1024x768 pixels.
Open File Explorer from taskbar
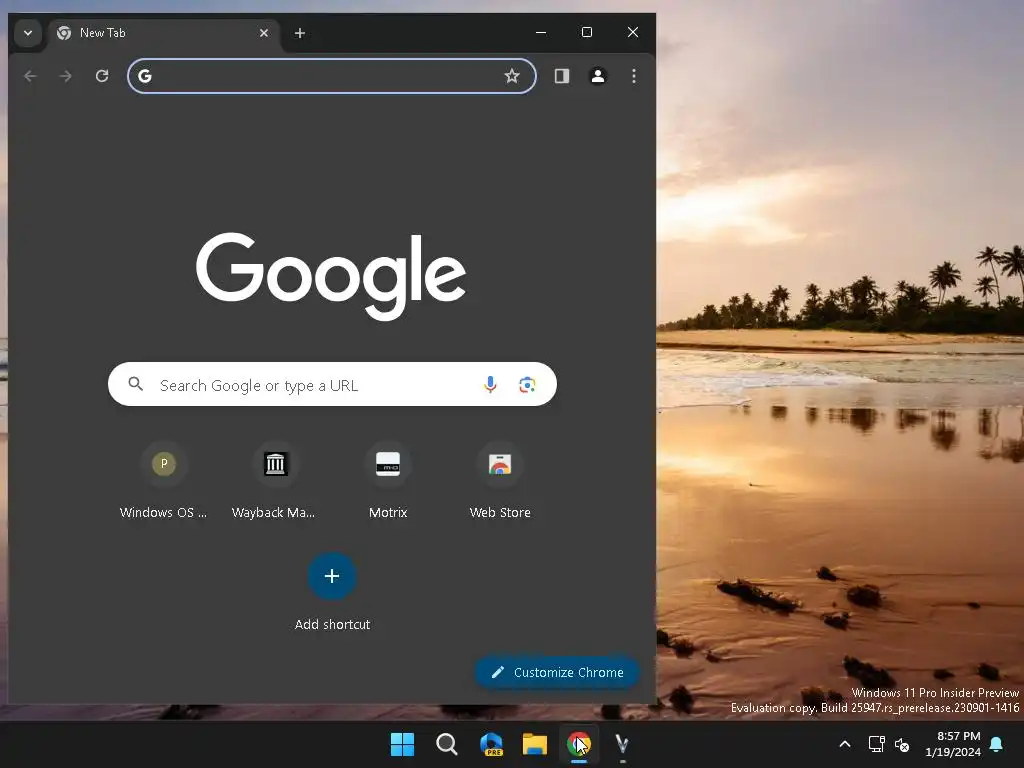point(535,744)
